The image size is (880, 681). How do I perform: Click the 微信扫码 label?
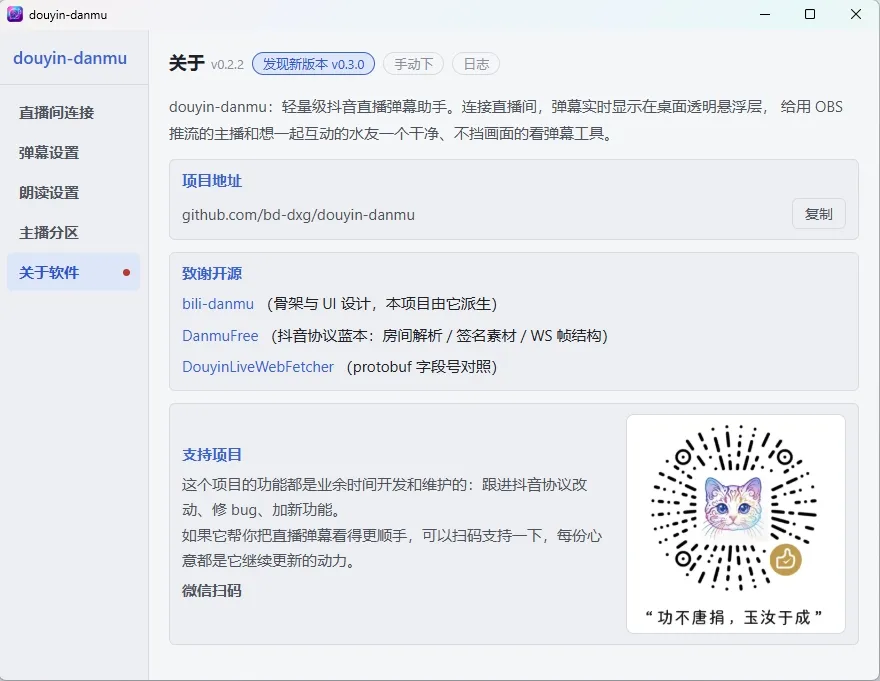click(212, 591)
